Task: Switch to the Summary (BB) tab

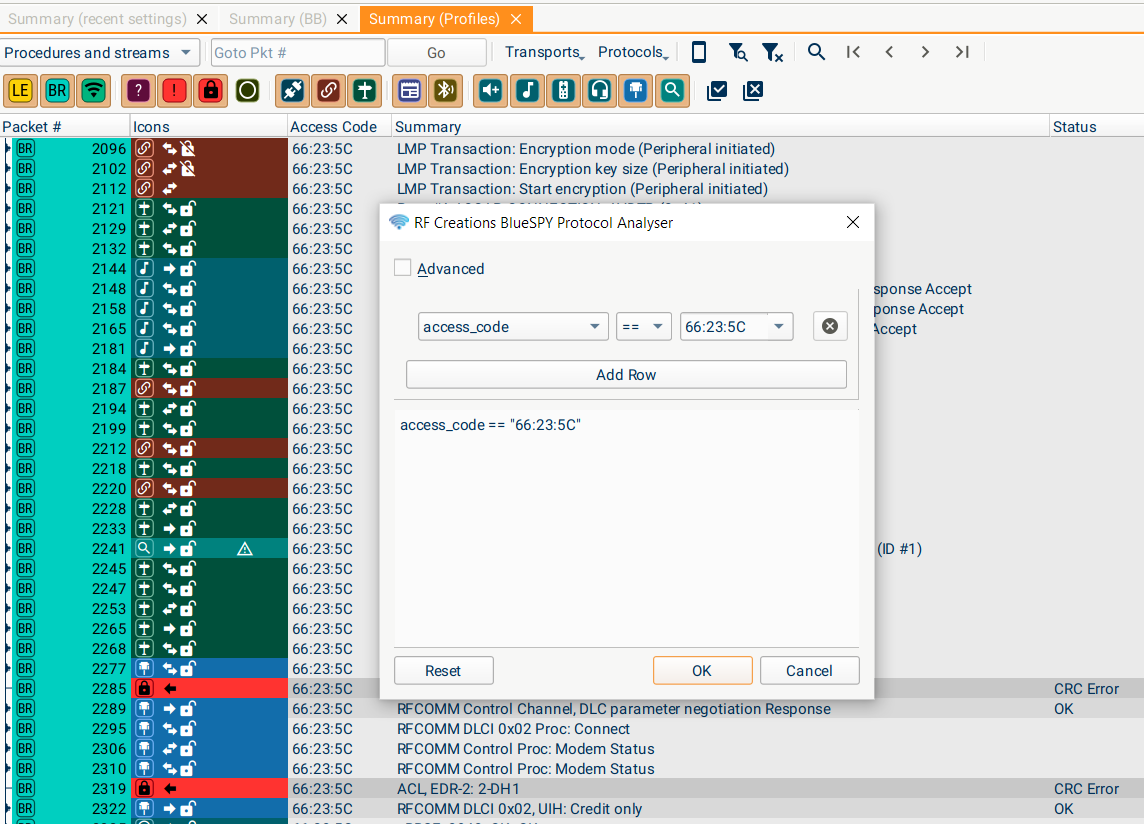Action: coord(276,19)
